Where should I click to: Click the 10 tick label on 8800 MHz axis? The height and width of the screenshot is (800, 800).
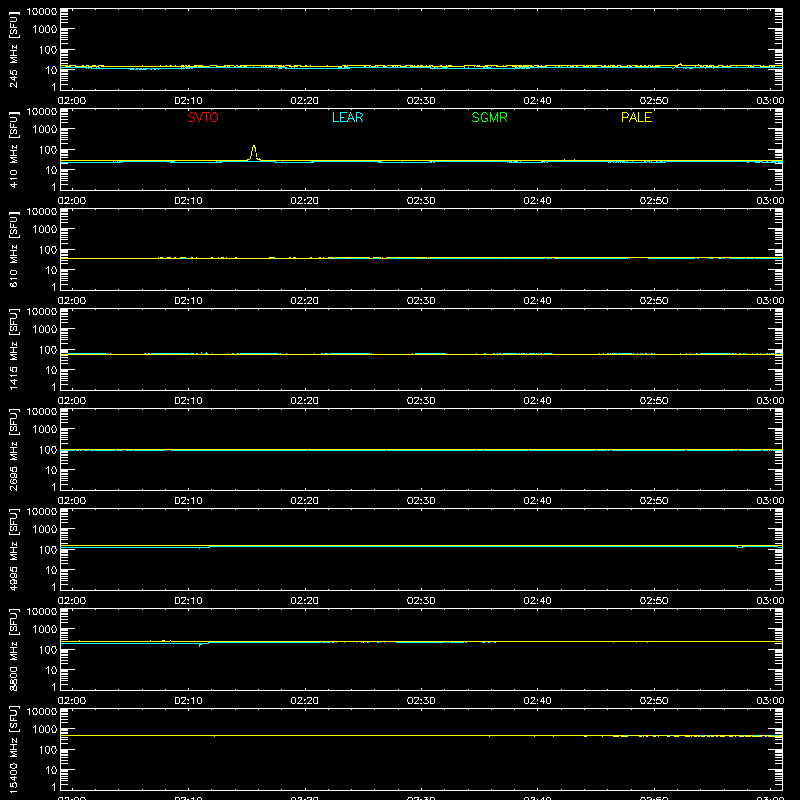pyautogui.click(x=51, y=670)
